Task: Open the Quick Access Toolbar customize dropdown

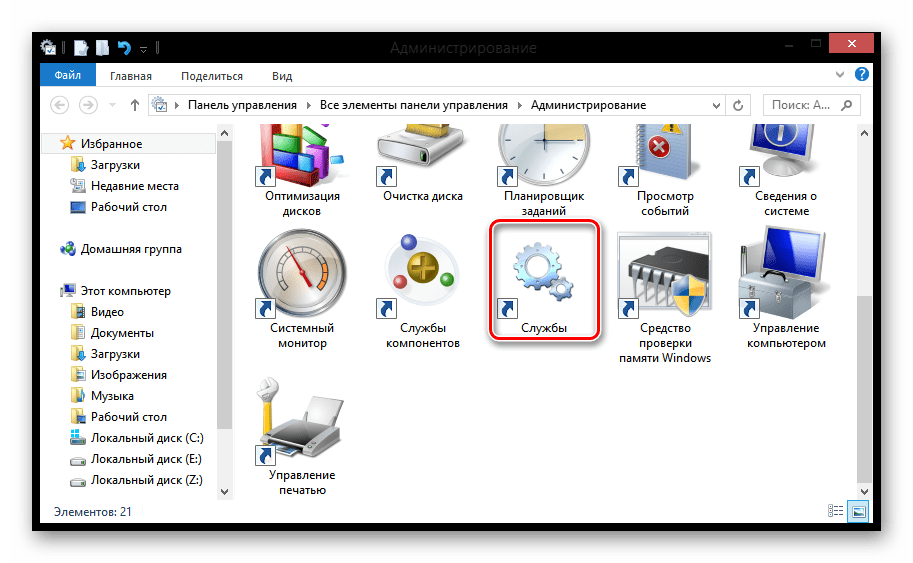Action: 143,48
